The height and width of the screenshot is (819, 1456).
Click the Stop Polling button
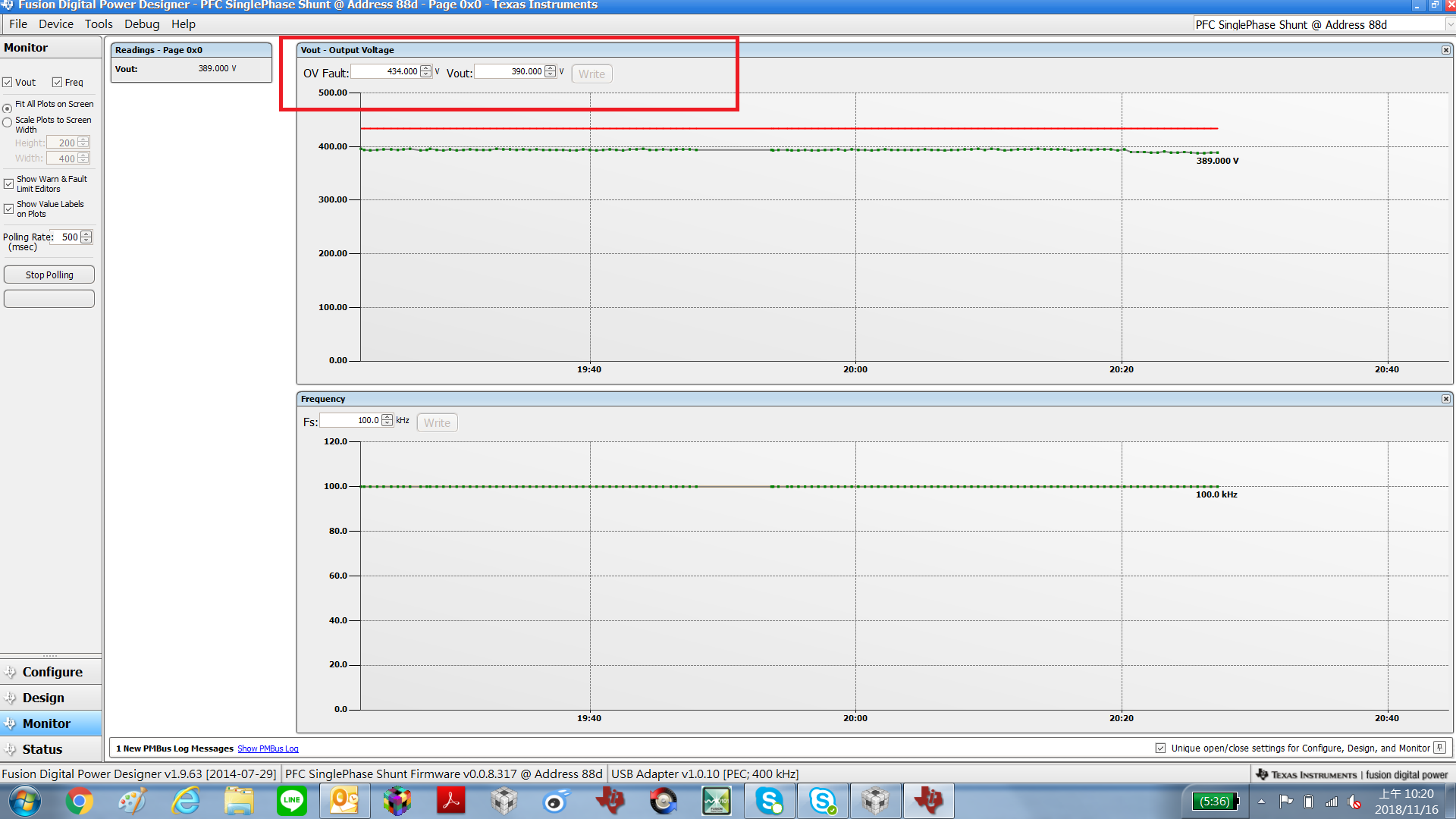tap(49, 275)
